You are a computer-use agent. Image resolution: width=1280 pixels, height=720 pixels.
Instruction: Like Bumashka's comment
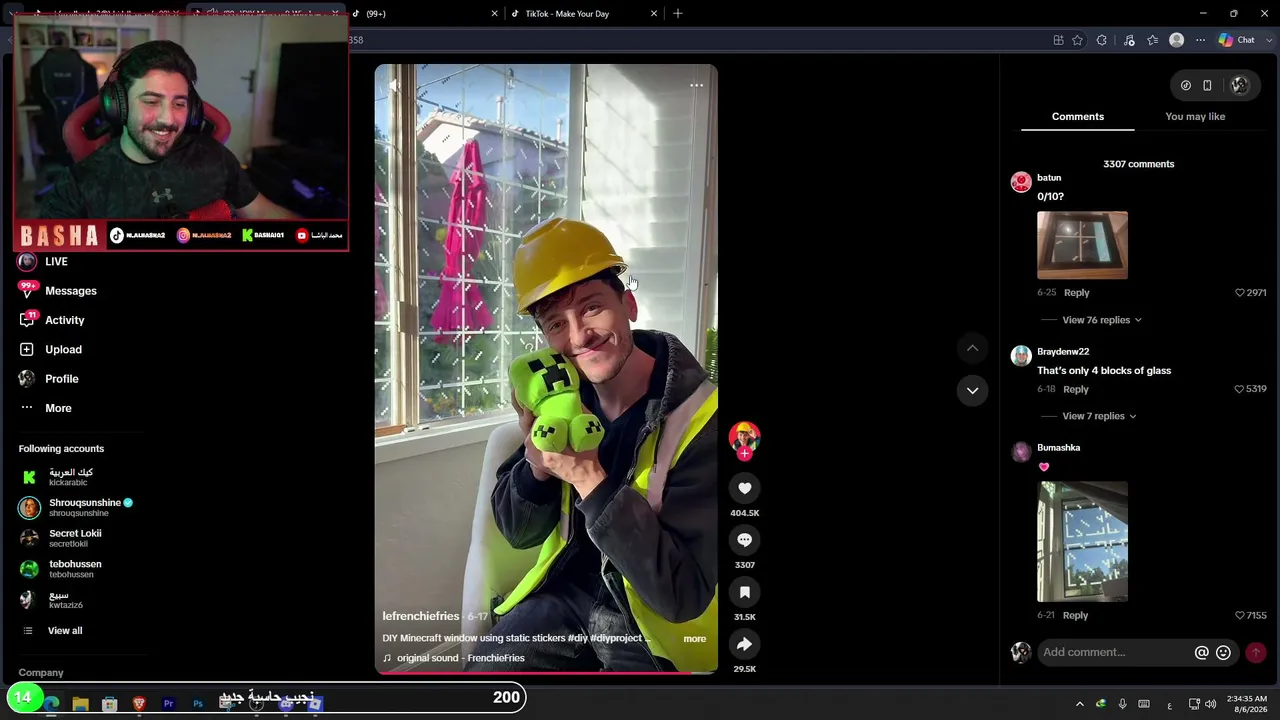1240,616
